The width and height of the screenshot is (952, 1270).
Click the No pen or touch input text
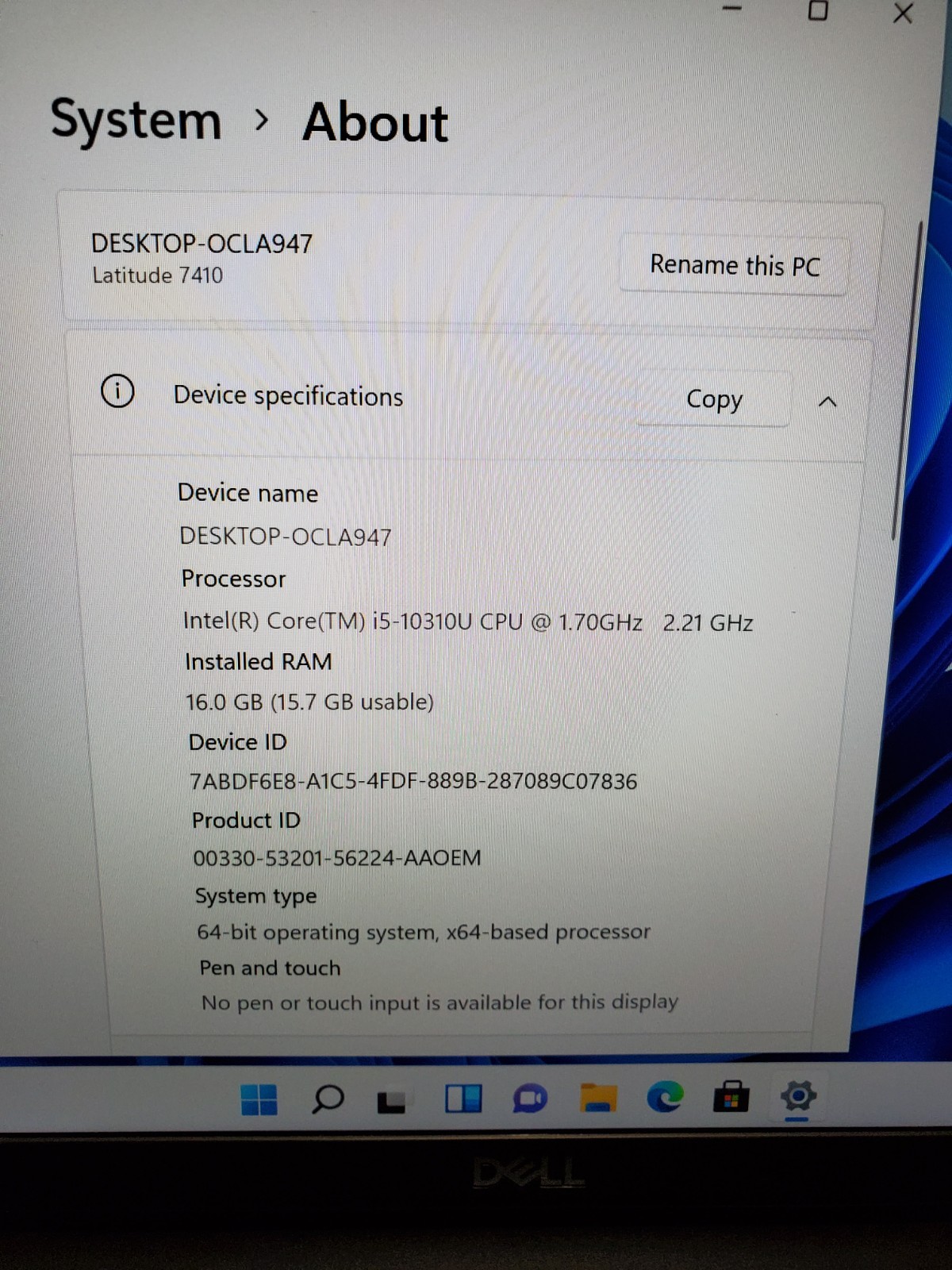[440, 1003]
